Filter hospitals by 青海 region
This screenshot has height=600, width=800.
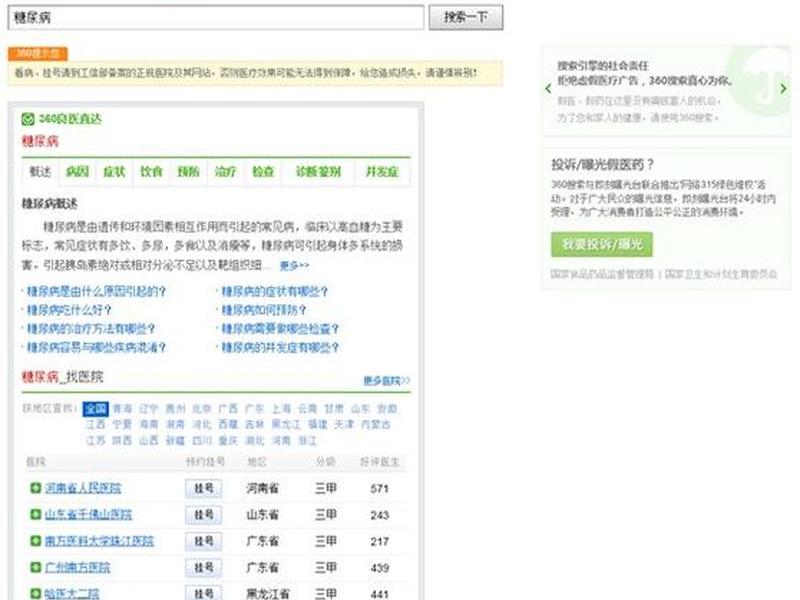pyautogui.click(x=122, y=409)
